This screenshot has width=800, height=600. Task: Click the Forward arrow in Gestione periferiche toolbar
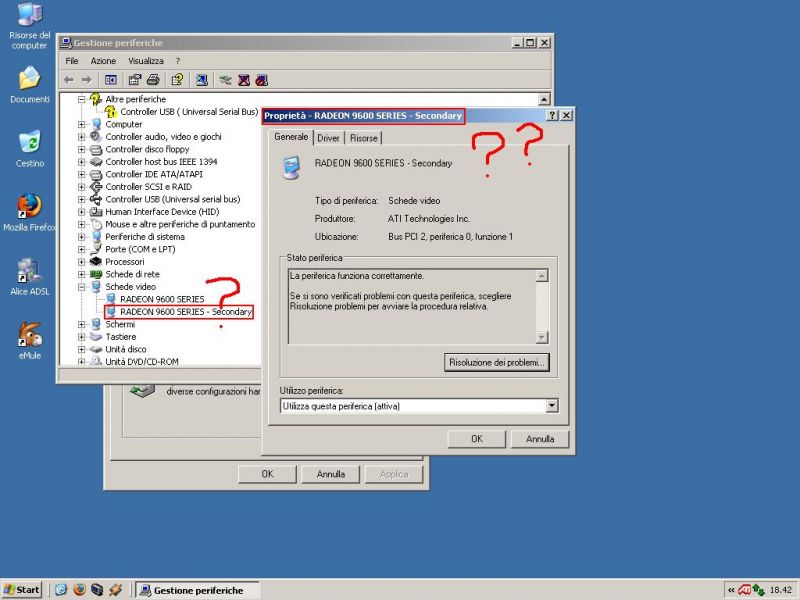tap(86, 80)
